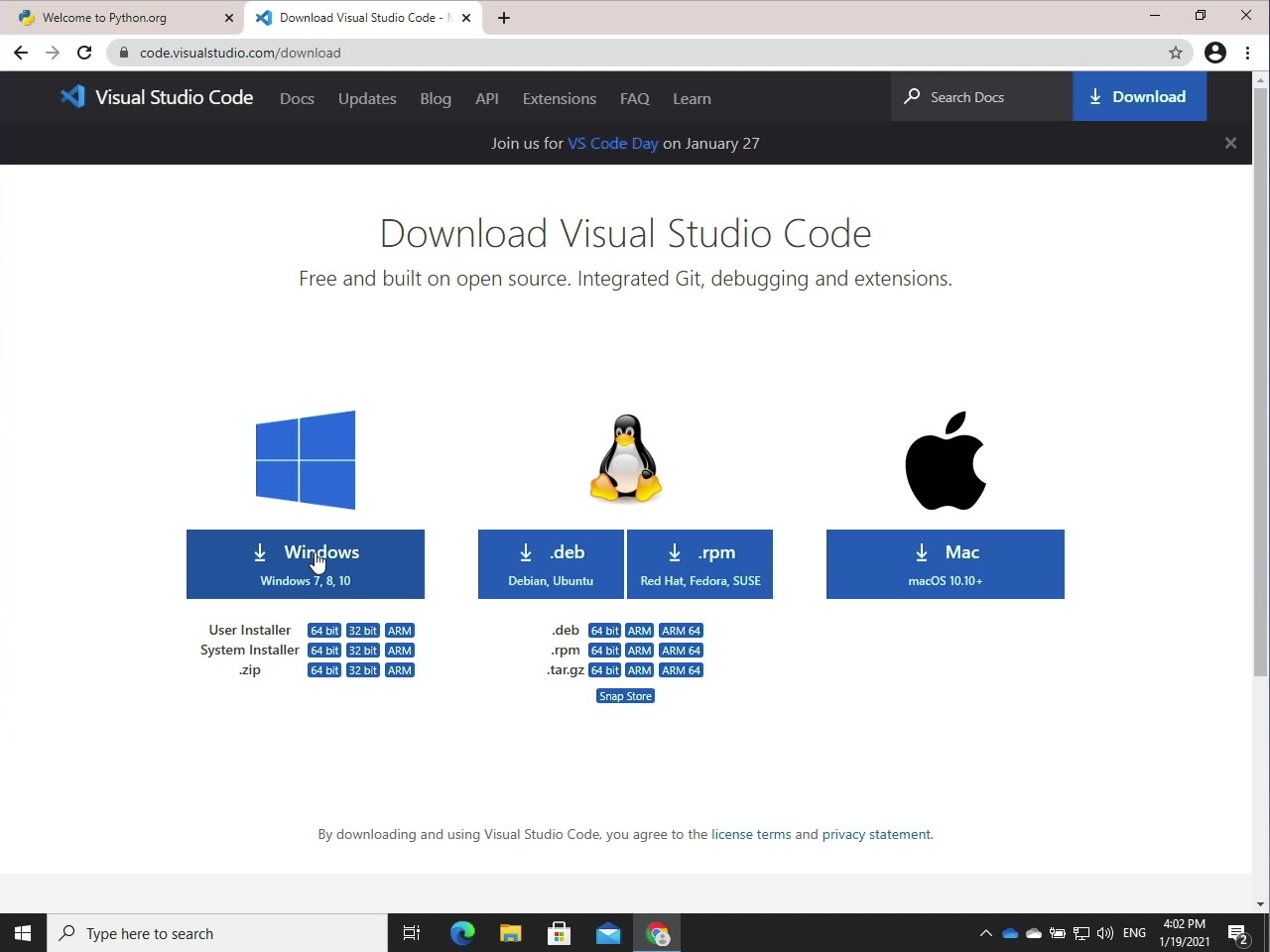Click the Apple logo image

(946, 461)
